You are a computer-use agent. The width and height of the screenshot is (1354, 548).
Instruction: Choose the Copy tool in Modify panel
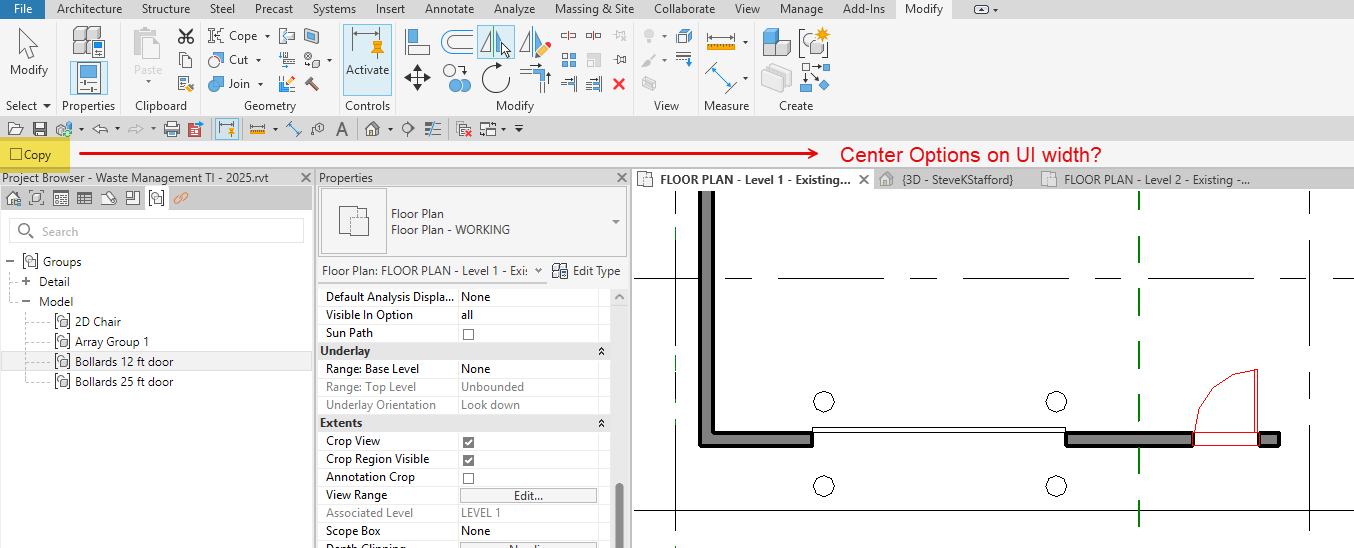457,78
